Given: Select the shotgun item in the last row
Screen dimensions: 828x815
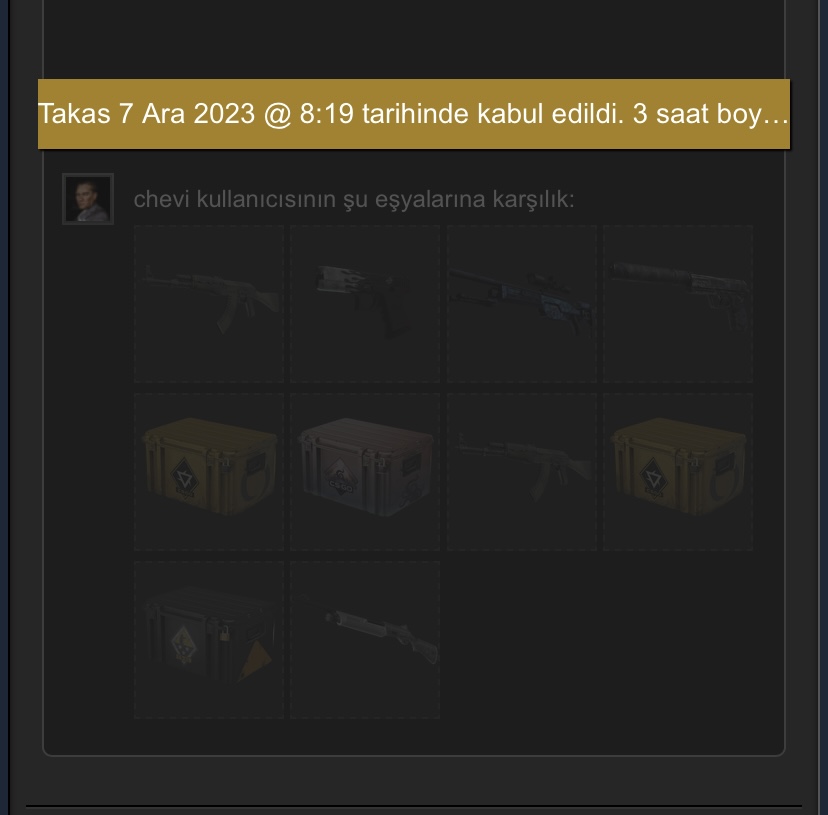Looking at the screenshot, I should [365, 640].
